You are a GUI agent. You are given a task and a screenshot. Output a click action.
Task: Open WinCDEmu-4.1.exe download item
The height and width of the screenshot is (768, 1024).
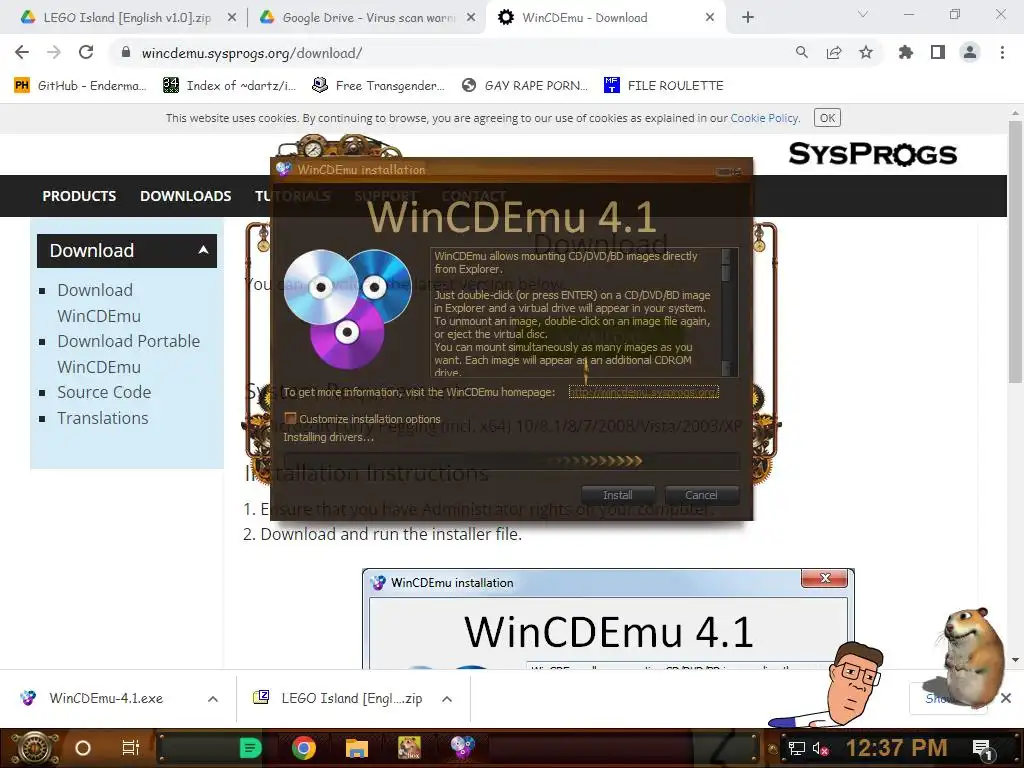tap(106, 698)
